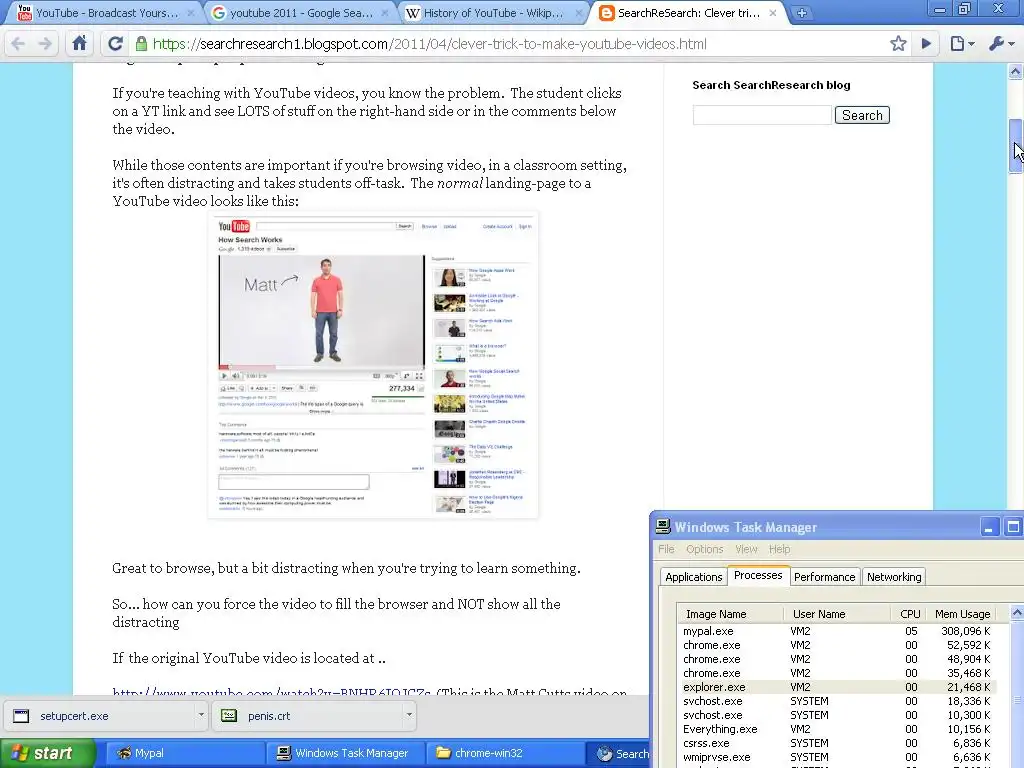
Task: Close the SearchReSearch tab
Action: [x=773, y=12]
